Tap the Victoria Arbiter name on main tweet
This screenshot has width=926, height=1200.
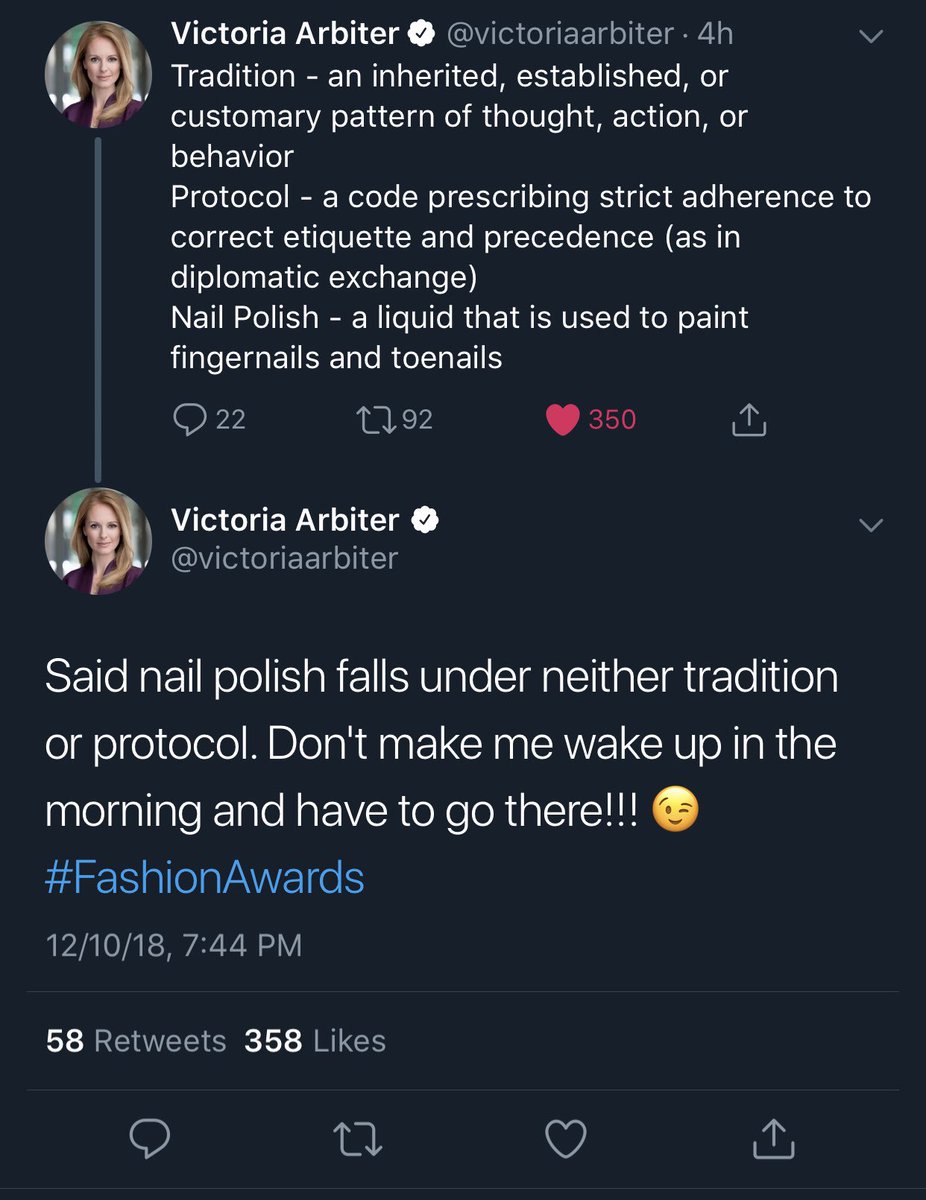pos(285,520)
